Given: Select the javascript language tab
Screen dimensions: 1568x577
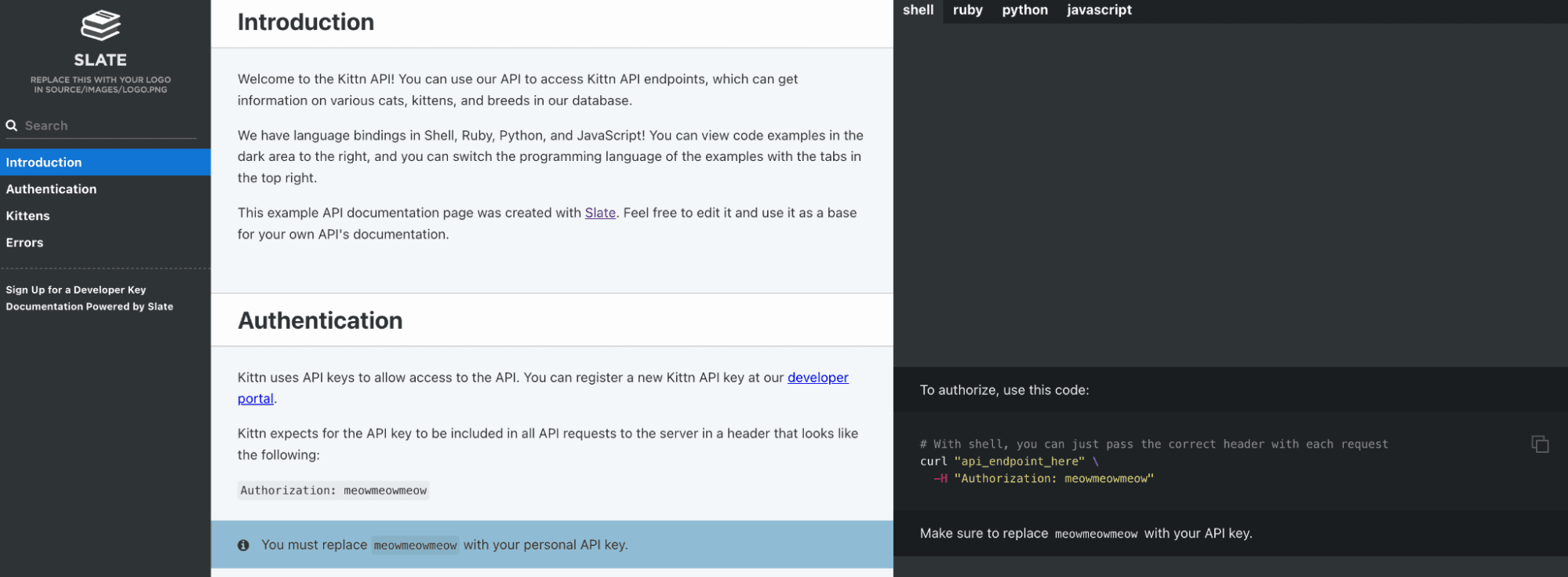Looking at the screenshot, I should (1099, 10).
